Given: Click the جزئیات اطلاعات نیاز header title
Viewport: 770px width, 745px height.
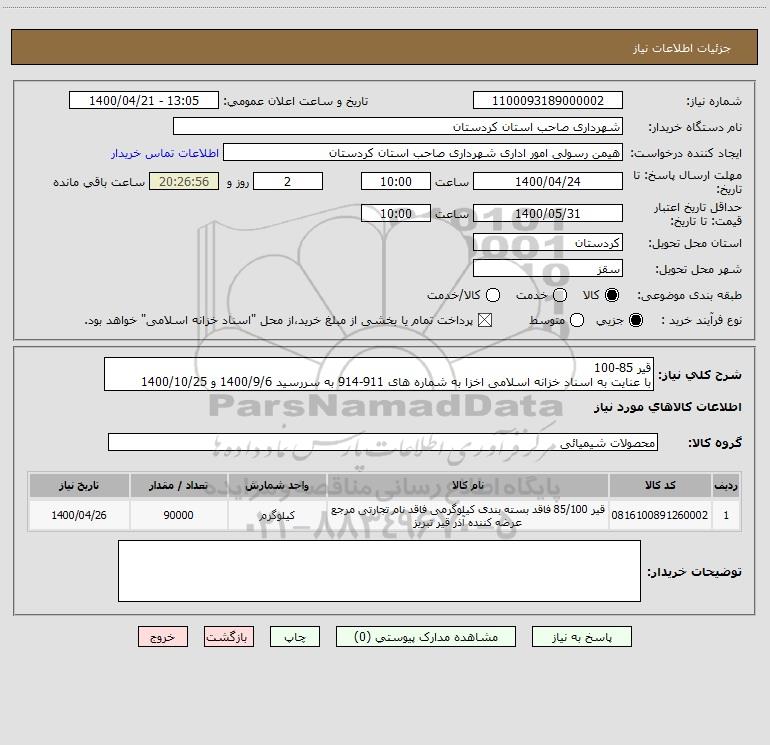Looking at the screenshot, I should click(682, 48).
